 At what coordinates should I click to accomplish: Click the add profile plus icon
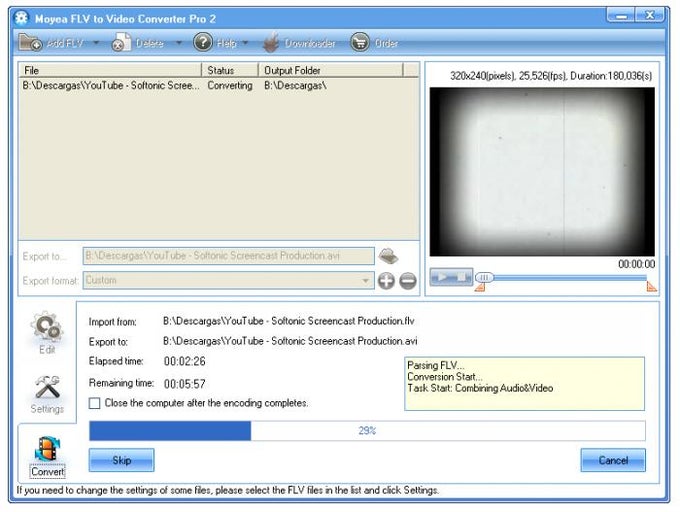click(x=386, y=280)
